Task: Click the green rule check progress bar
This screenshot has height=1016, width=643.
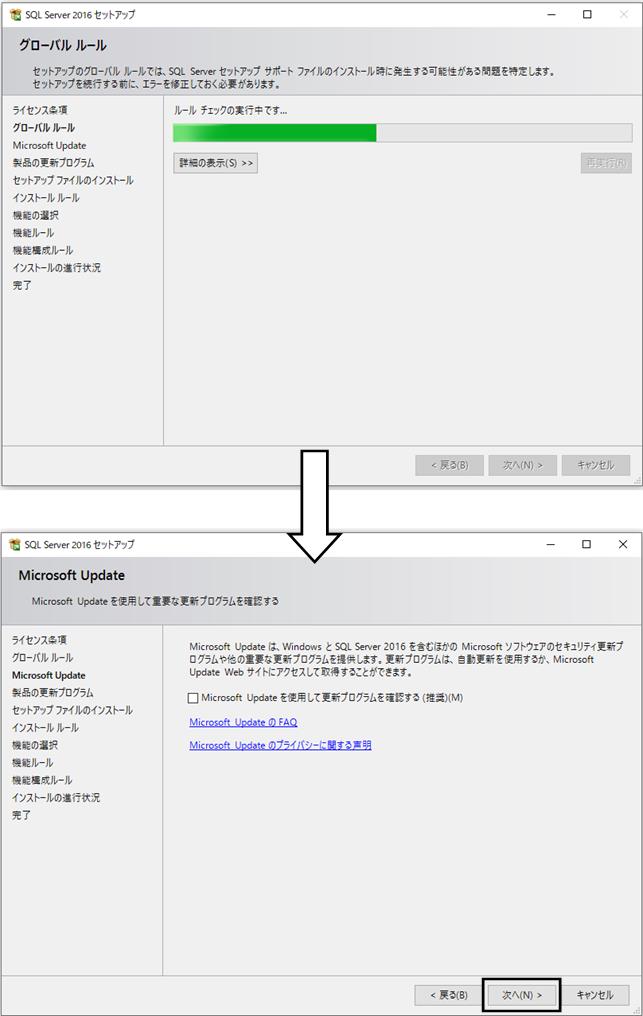Action: coord(403,133)
